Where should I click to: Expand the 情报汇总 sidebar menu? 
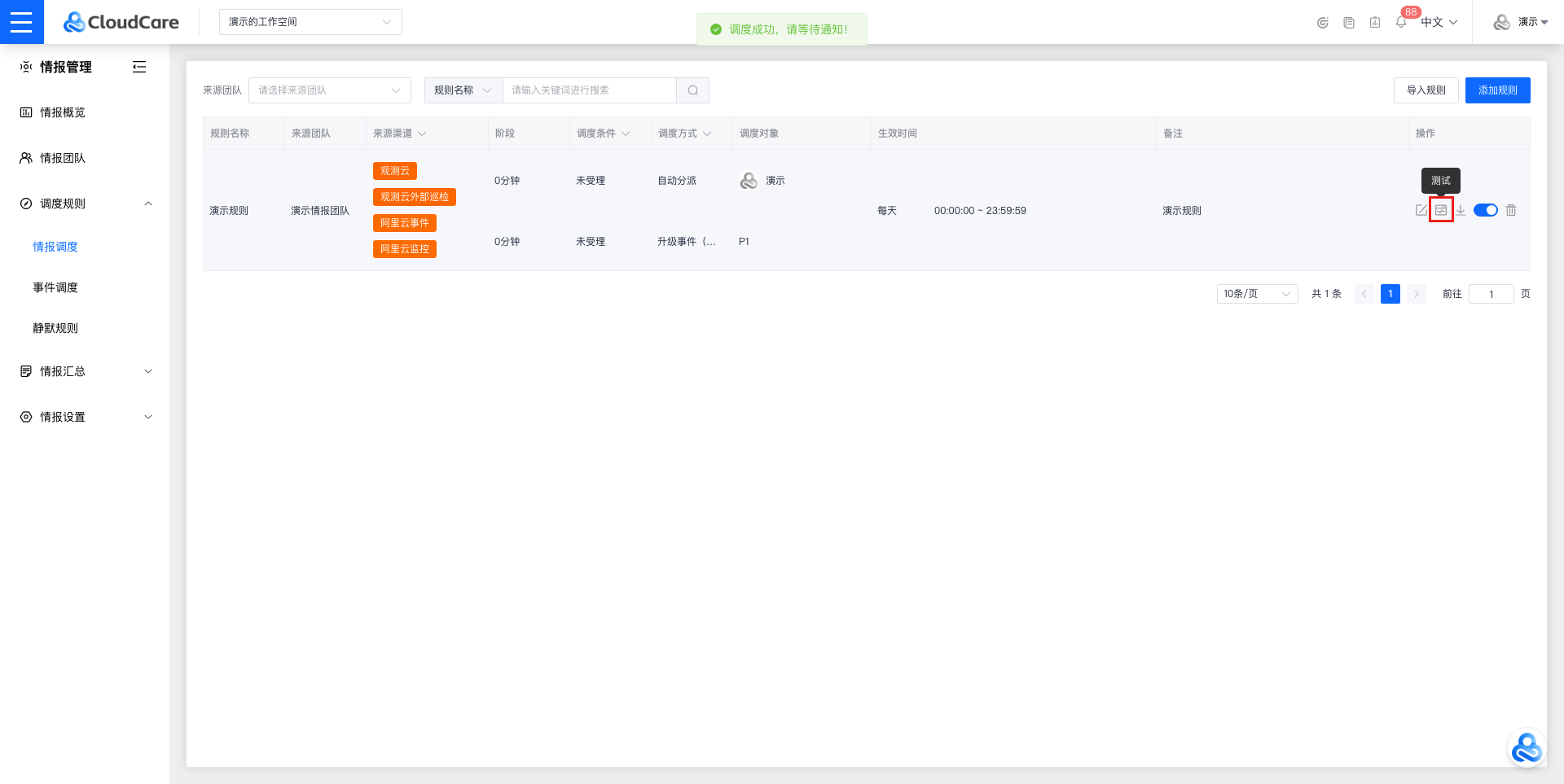[x=85, y=371]
